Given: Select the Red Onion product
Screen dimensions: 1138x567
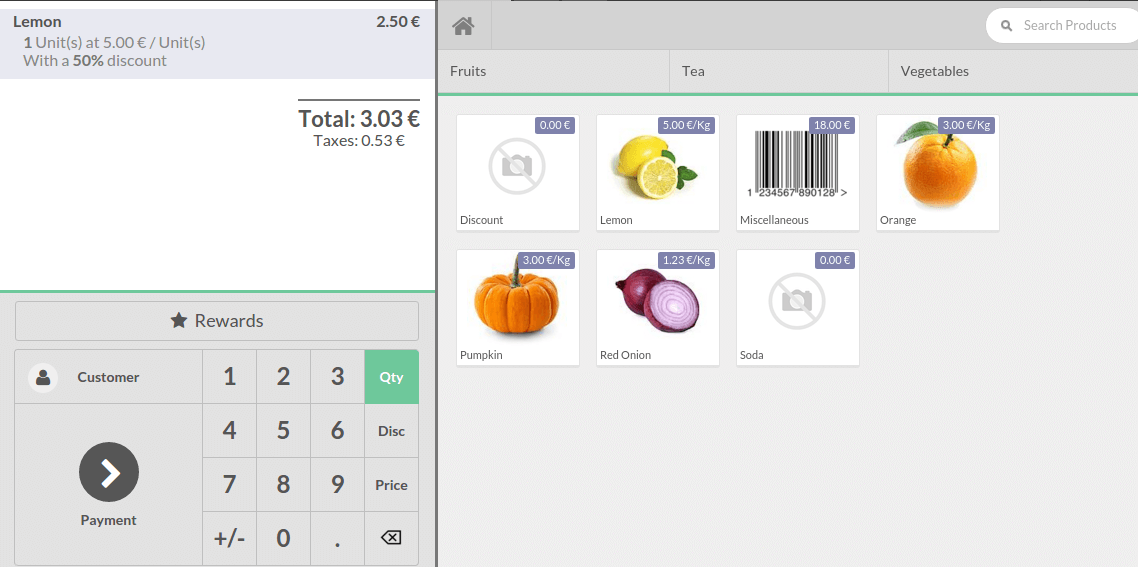Looking at the screenshot, I should (x=657, y=307).
